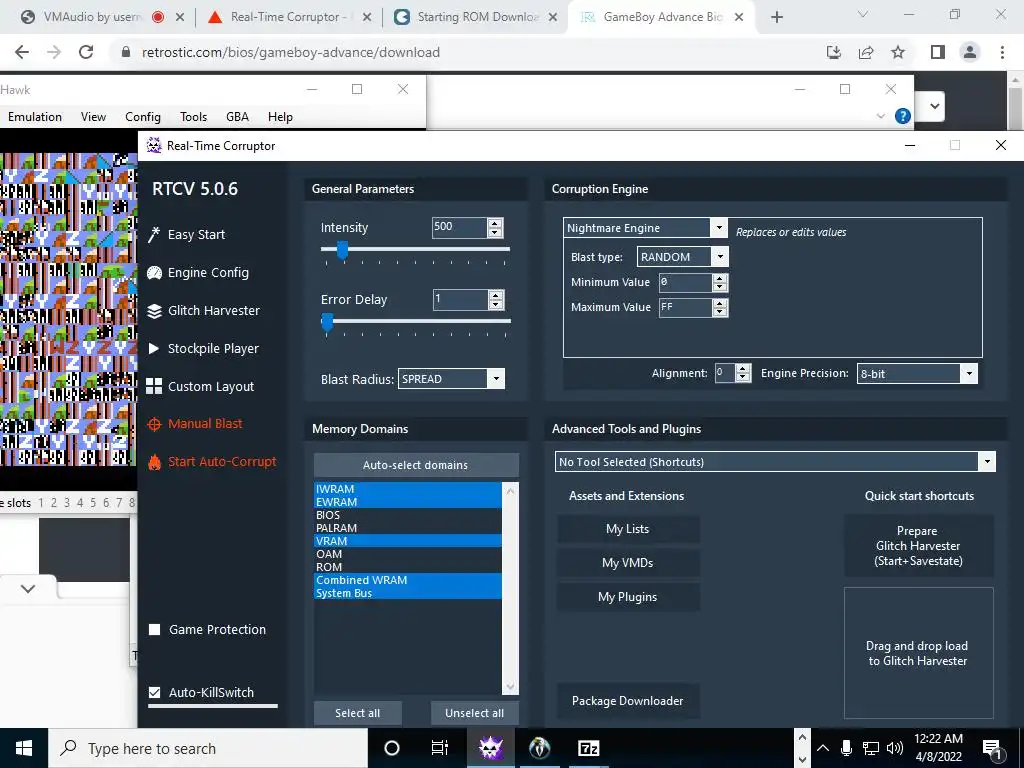
Task: Deselect VRAM memory domain
Action: pos(408,541)
